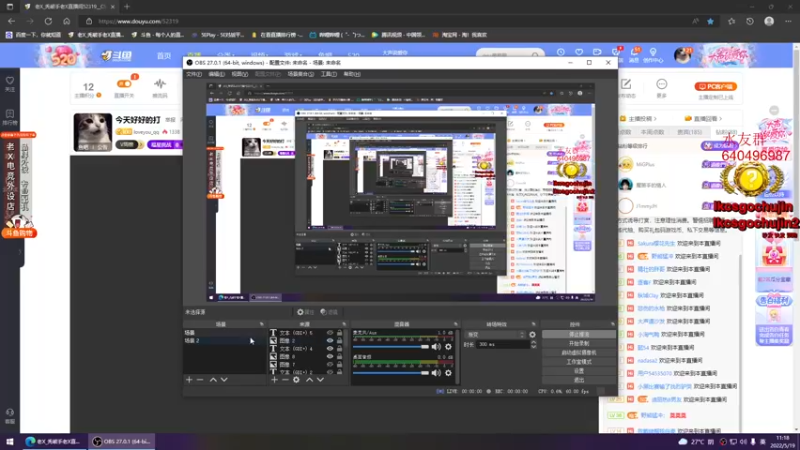The height and width of the screenshot is (450, 800).
Task: Favorite this page with the star icon
Action: [710, 21]
